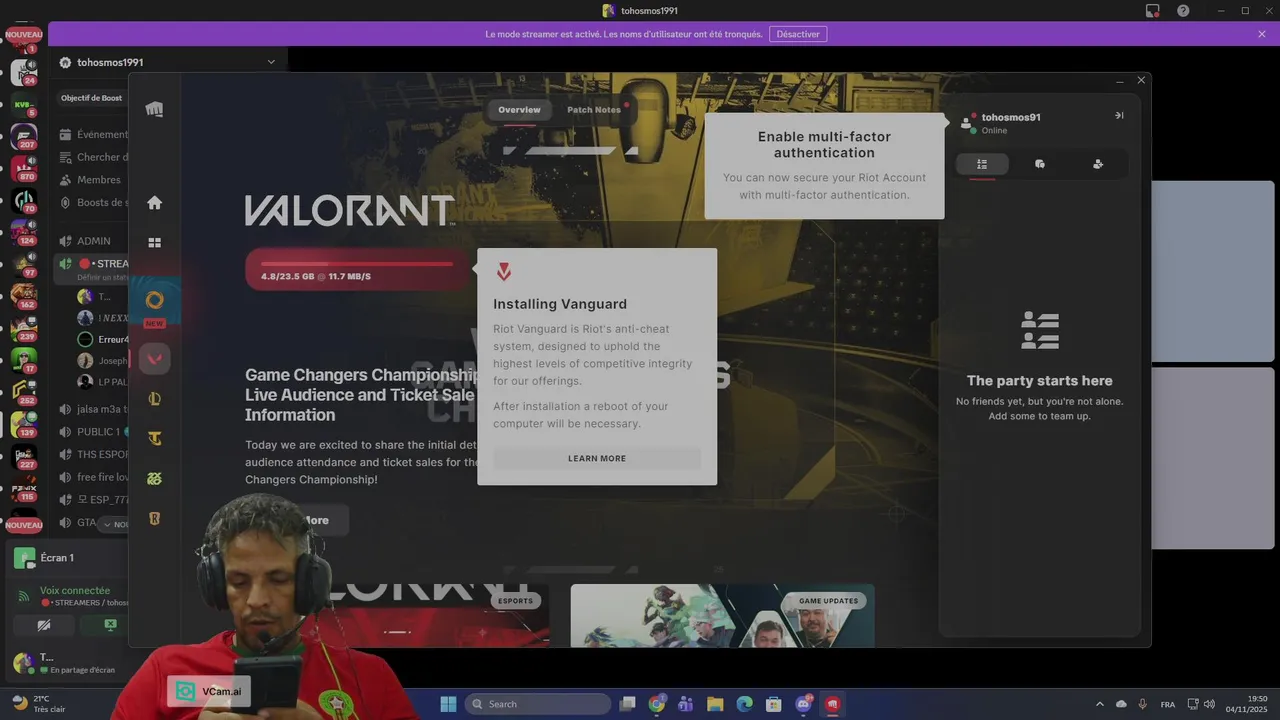Image resolution: width=1280 pixels, height=720 pixels.
Task: Collapse the Riot social panel
Action: point(1119,115)
